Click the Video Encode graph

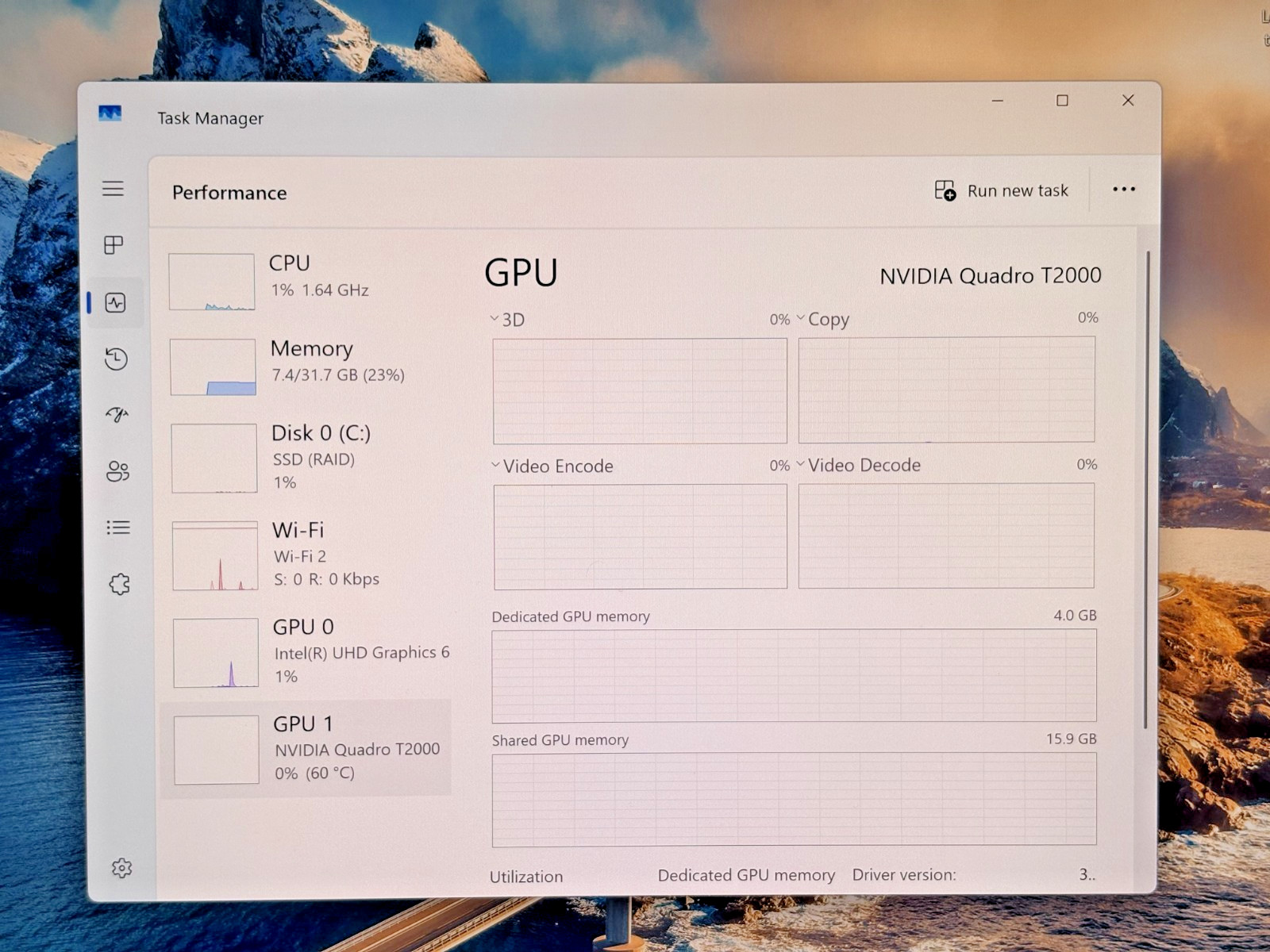(x=641, y=537)
